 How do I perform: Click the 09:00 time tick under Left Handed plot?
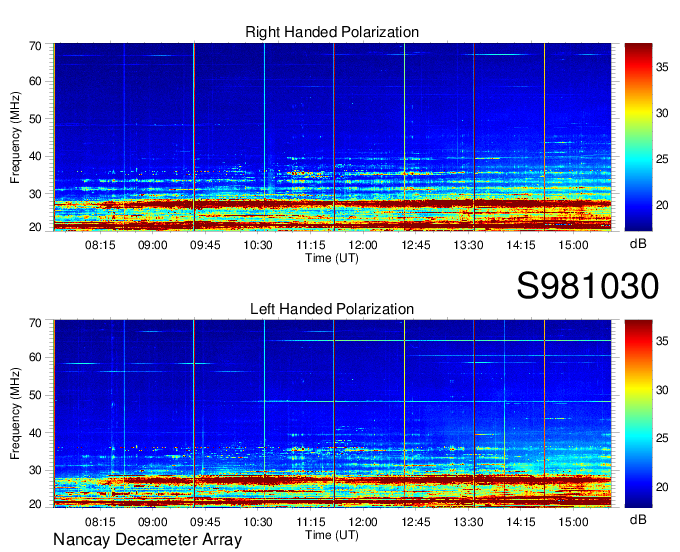coord(153,522)
